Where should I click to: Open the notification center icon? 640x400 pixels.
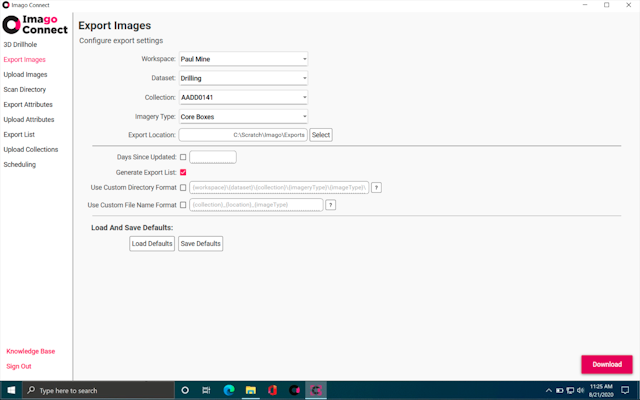(x=626, y=390)
